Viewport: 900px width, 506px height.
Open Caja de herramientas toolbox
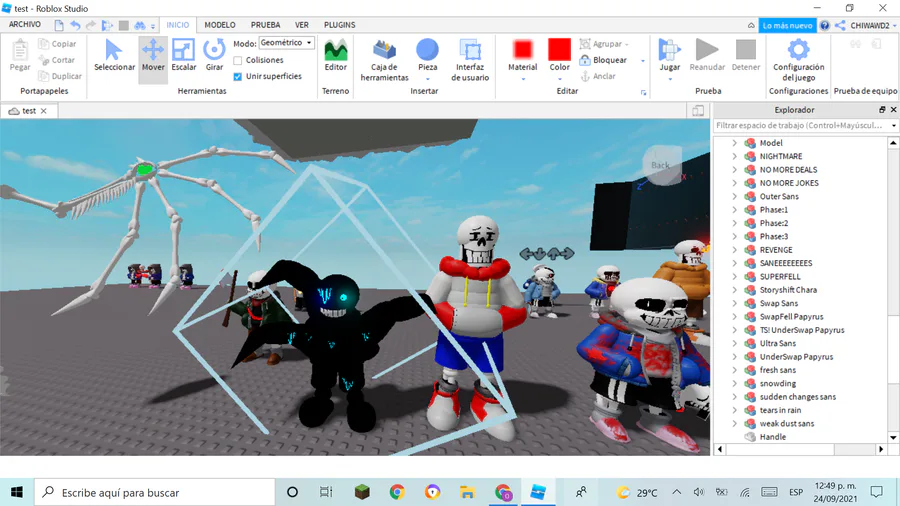[x=385, y=60]
